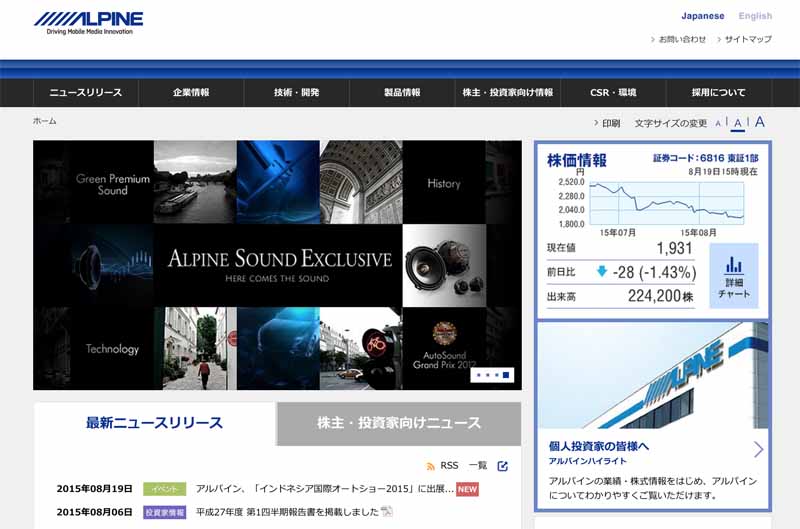The width and height of the screenshot is (800, 529).
Task: Select the first carousel slide dot
Action: (x=478, y=375)
